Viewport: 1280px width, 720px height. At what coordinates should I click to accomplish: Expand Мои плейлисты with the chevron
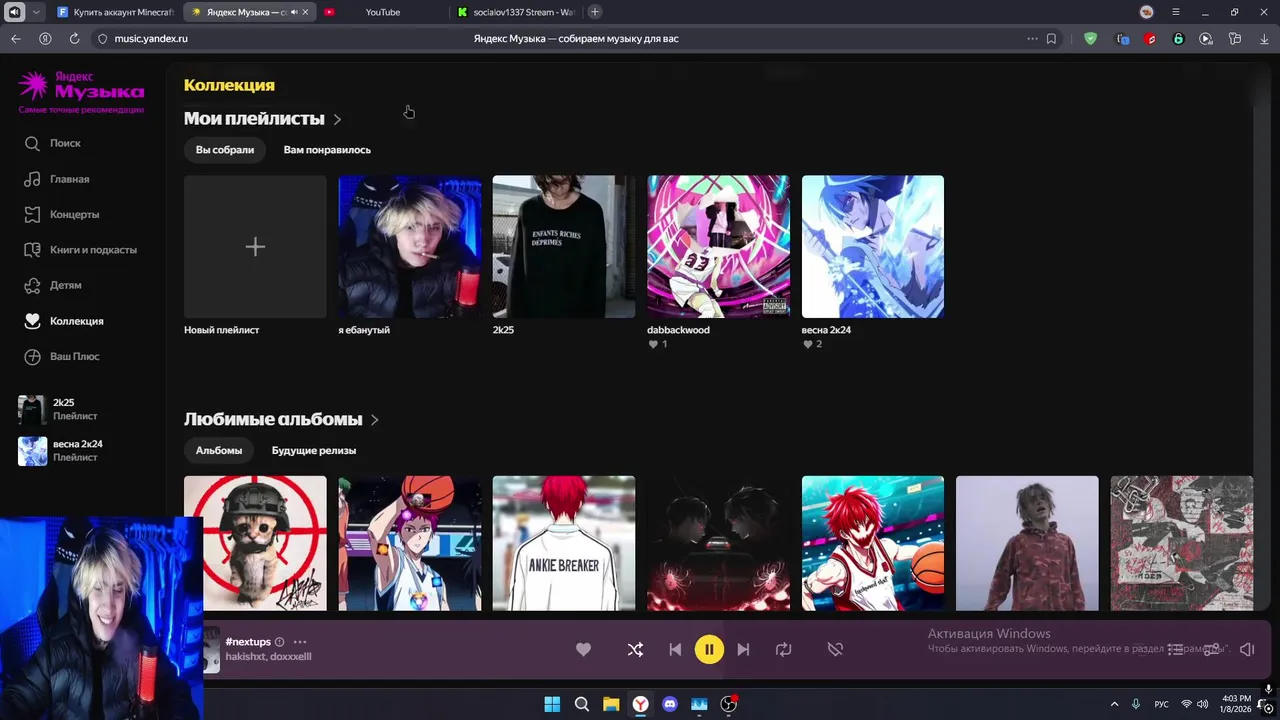[337, 119]
